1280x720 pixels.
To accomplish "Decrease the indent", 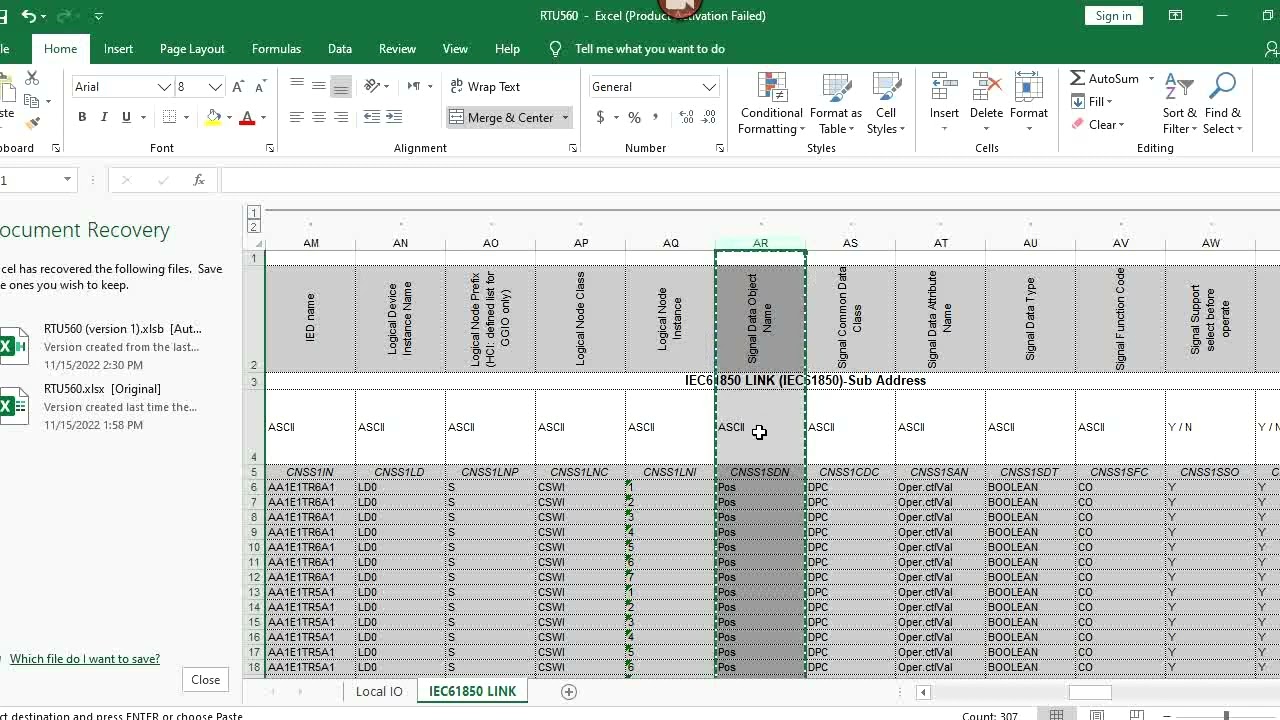I will pos(372,117).
